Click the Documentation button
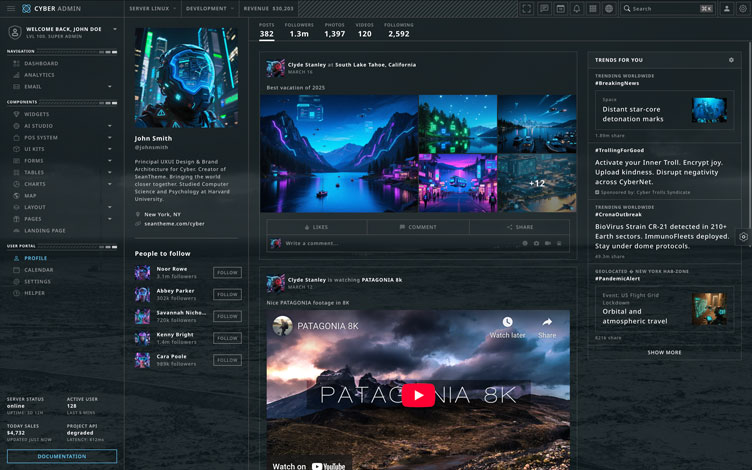 62,456
